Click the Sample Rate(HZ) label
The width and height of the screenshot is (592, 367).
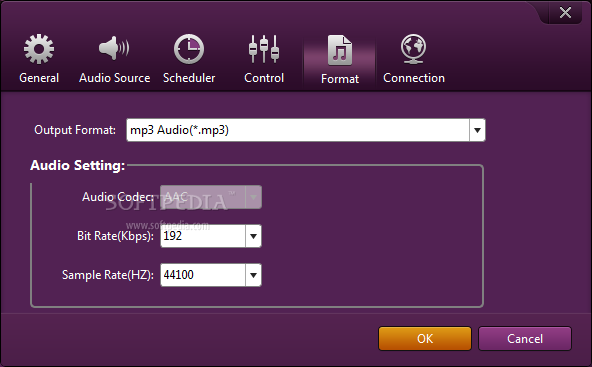108,275
